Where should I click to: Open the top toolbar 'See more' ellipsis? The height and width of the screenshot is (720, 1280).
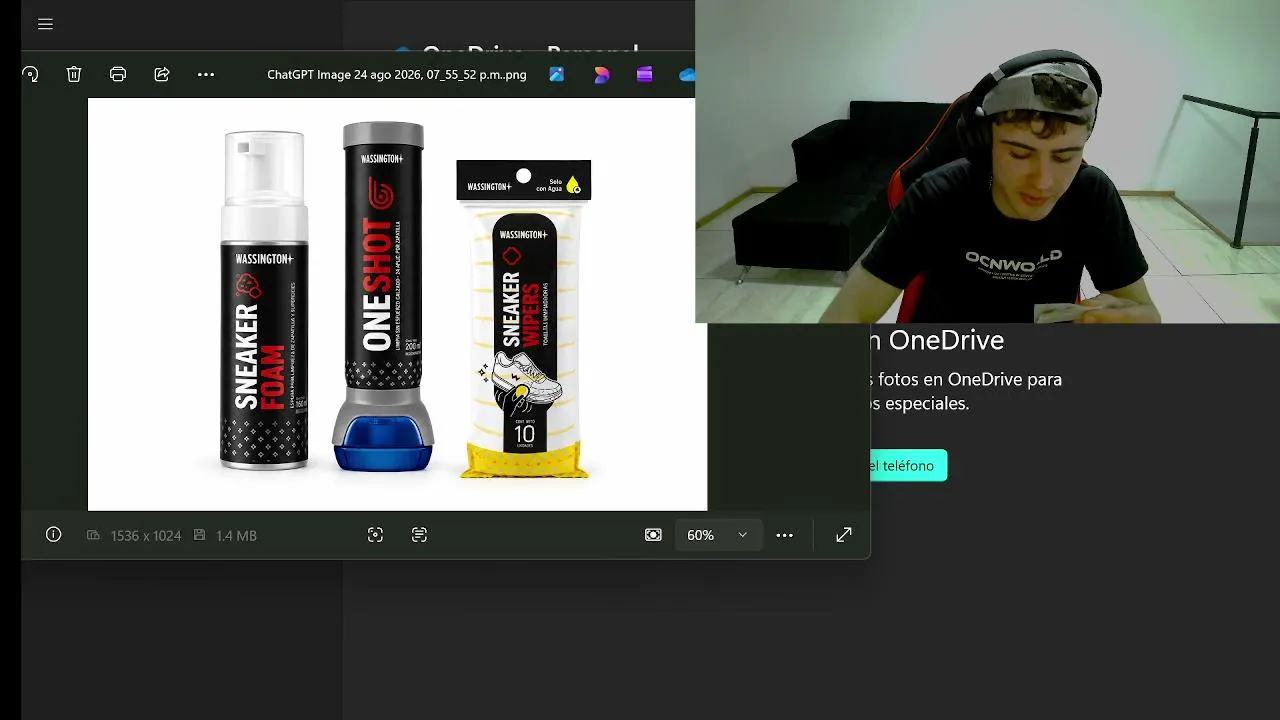point(206,74)
